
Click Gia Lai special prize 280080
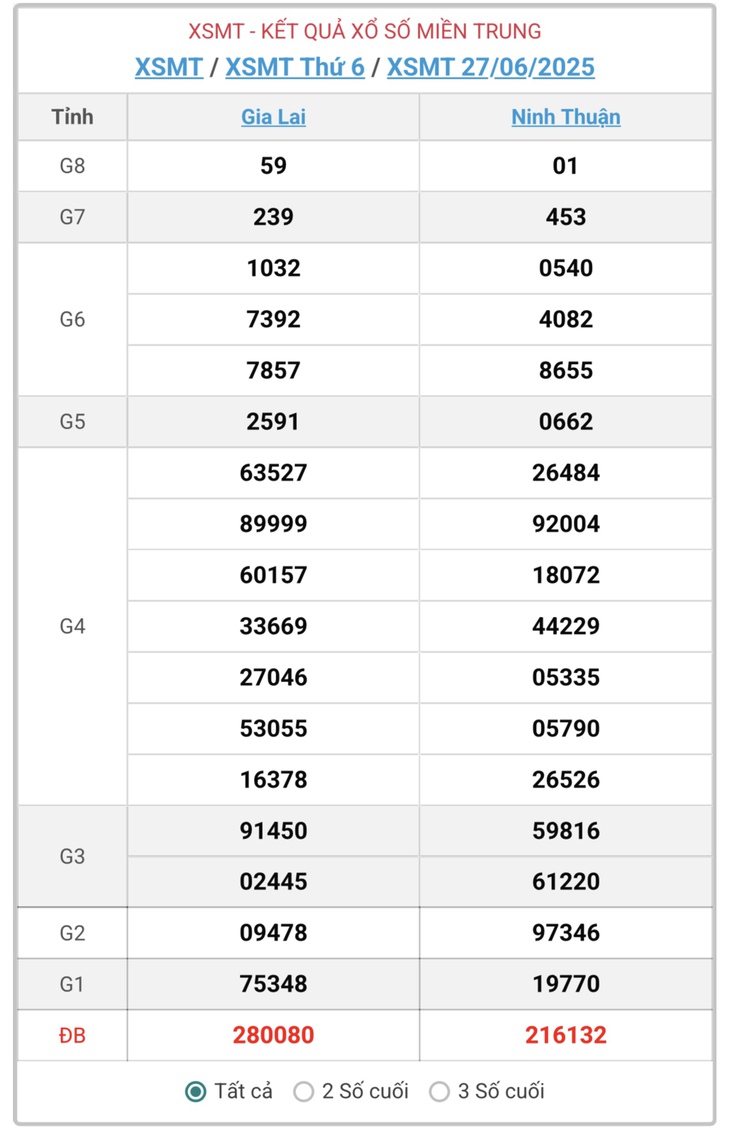[x=274, y=1035]
